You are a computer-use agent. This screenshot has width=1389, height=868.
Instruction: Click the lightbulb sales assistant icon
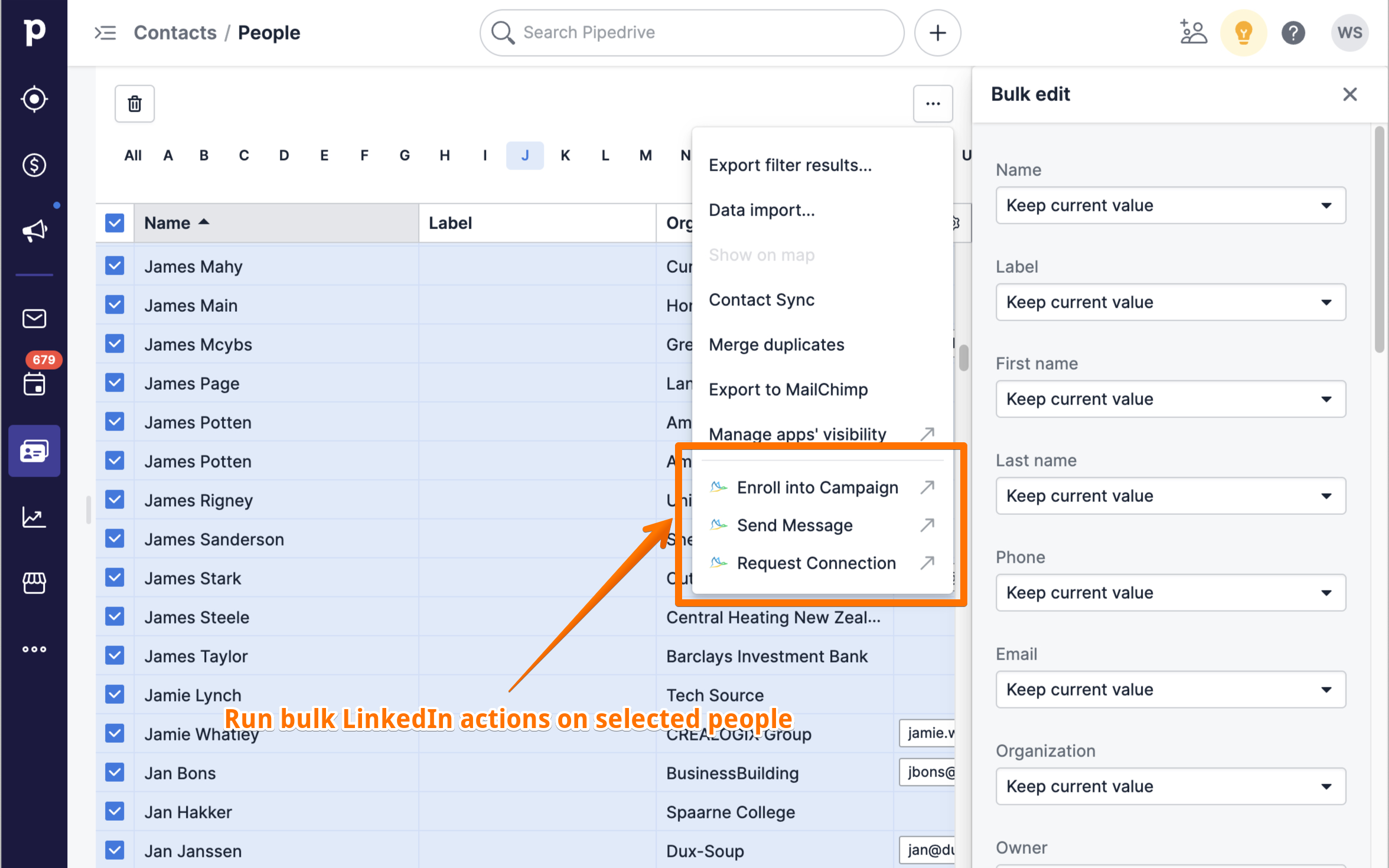pyautogui.click(x=1243, y=33)
